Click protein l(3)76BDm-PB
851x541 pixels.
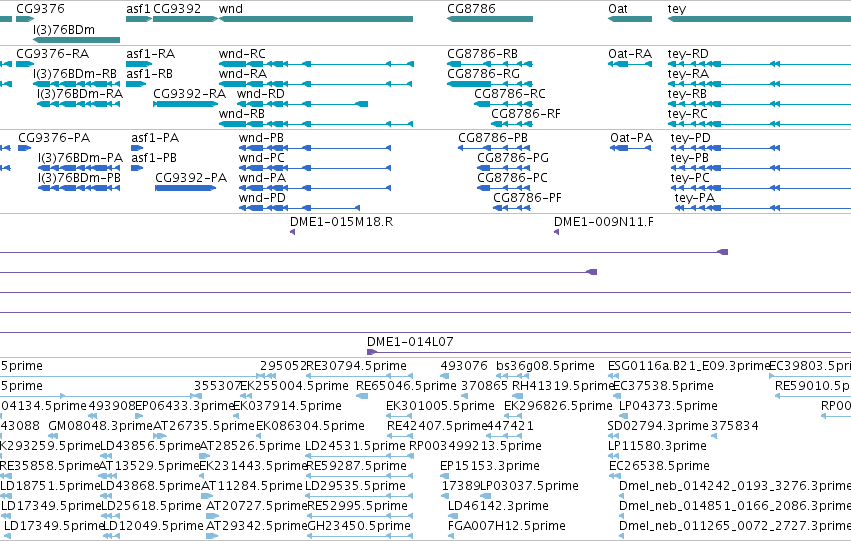[79, 178]
